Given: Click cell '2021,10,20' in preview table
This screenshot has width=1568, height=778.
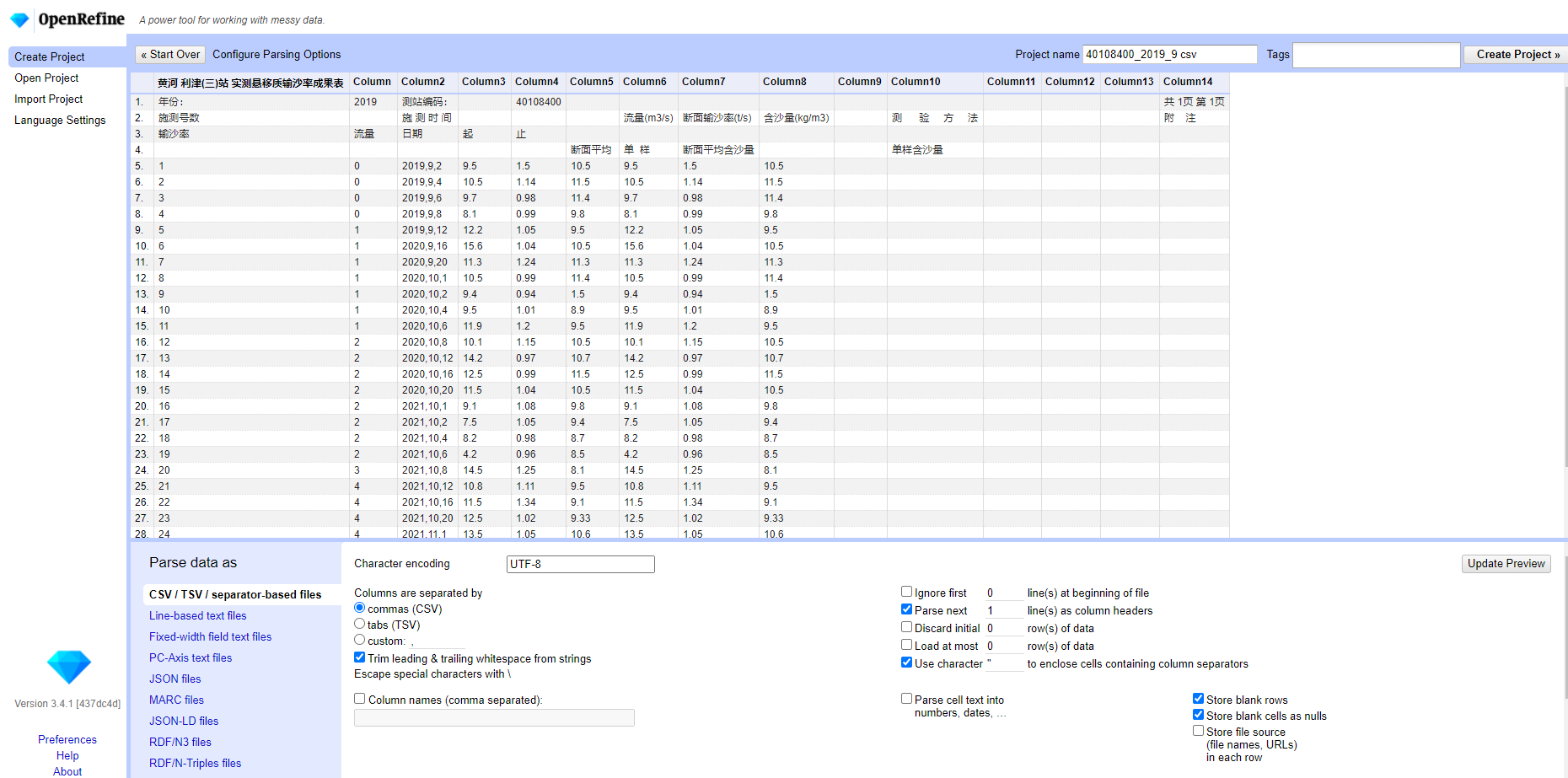Looking at the screenshot, I should pyautogui.click(x=427, y=518).
